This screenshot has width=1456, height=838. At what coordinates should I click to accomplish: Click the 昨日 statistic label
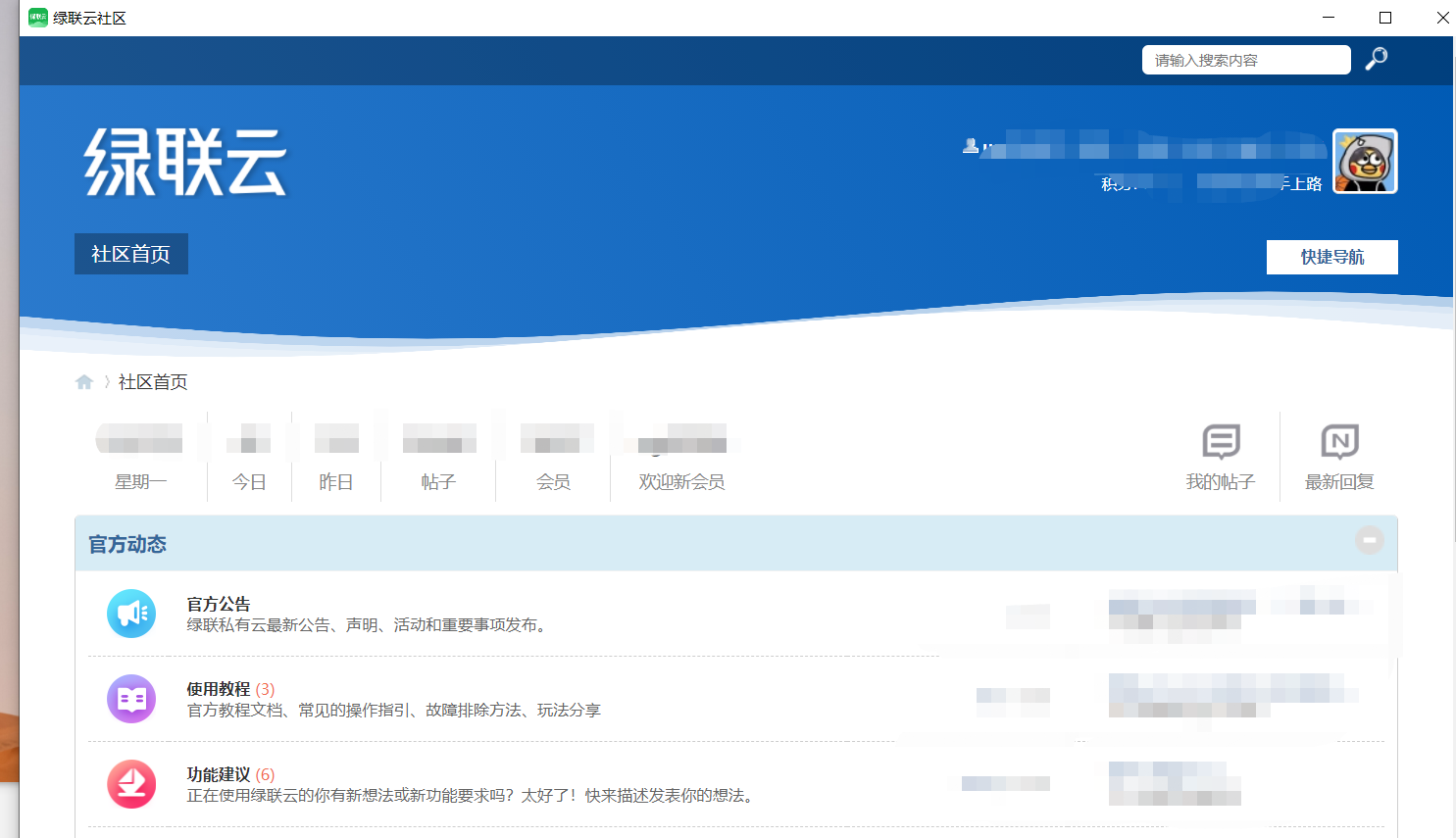(x=336, y=482)
